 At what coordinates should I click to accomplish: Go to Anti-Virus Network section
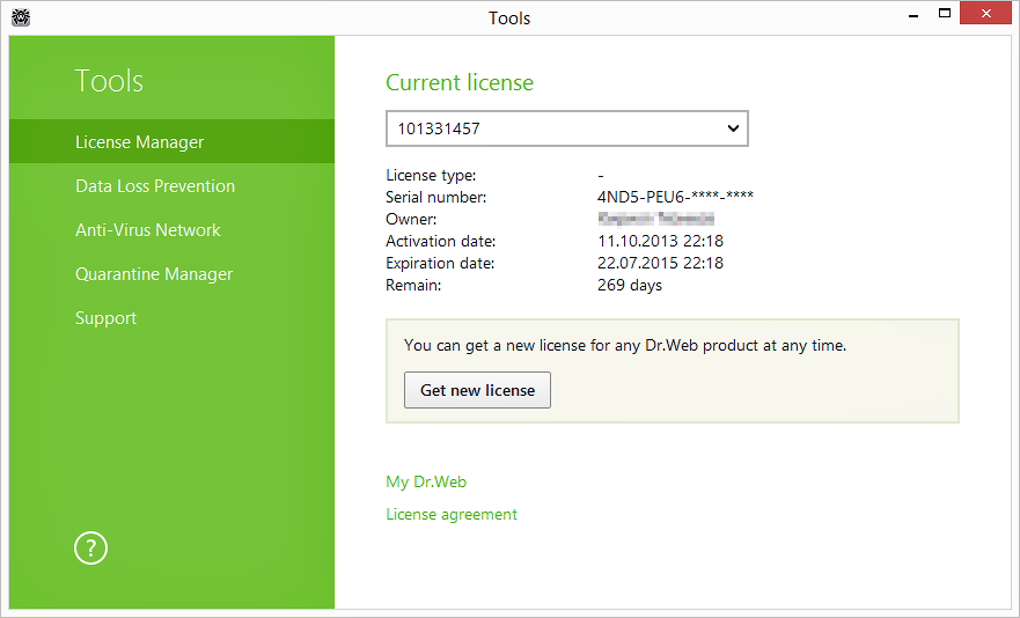[148, 230]
